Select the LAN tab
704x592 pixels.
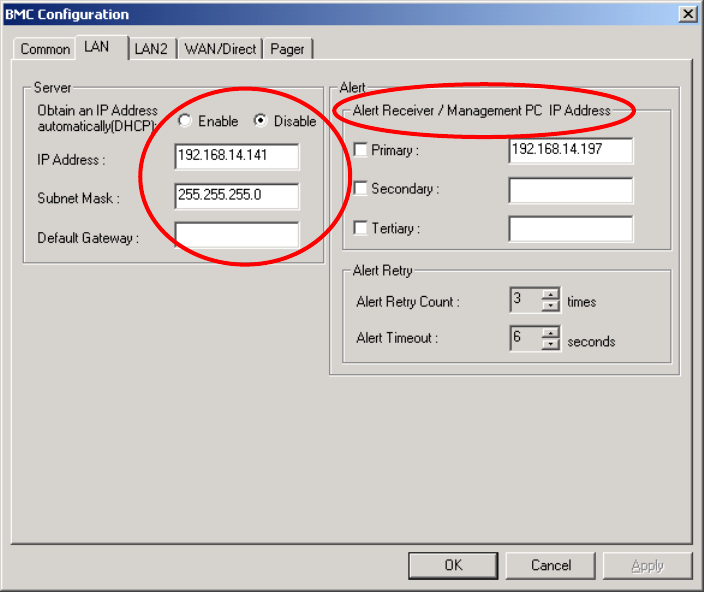101,47
